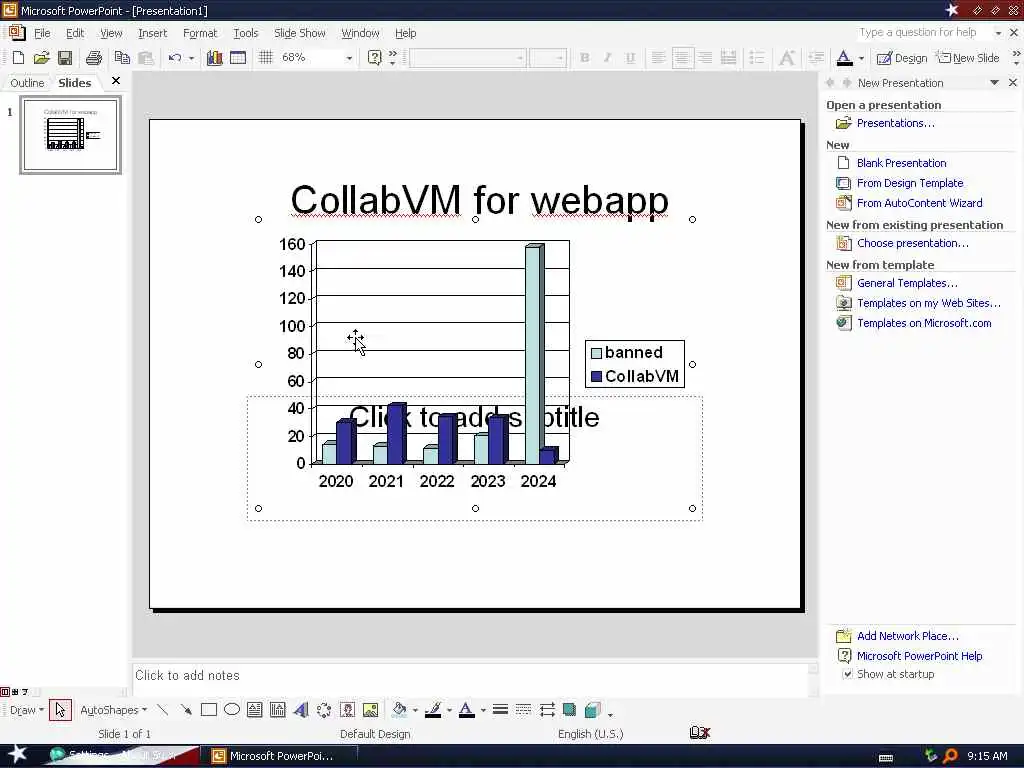This screenshot has height=768, width=1024.
Task: Click the system tray magnifier icon
Action: 950,756
